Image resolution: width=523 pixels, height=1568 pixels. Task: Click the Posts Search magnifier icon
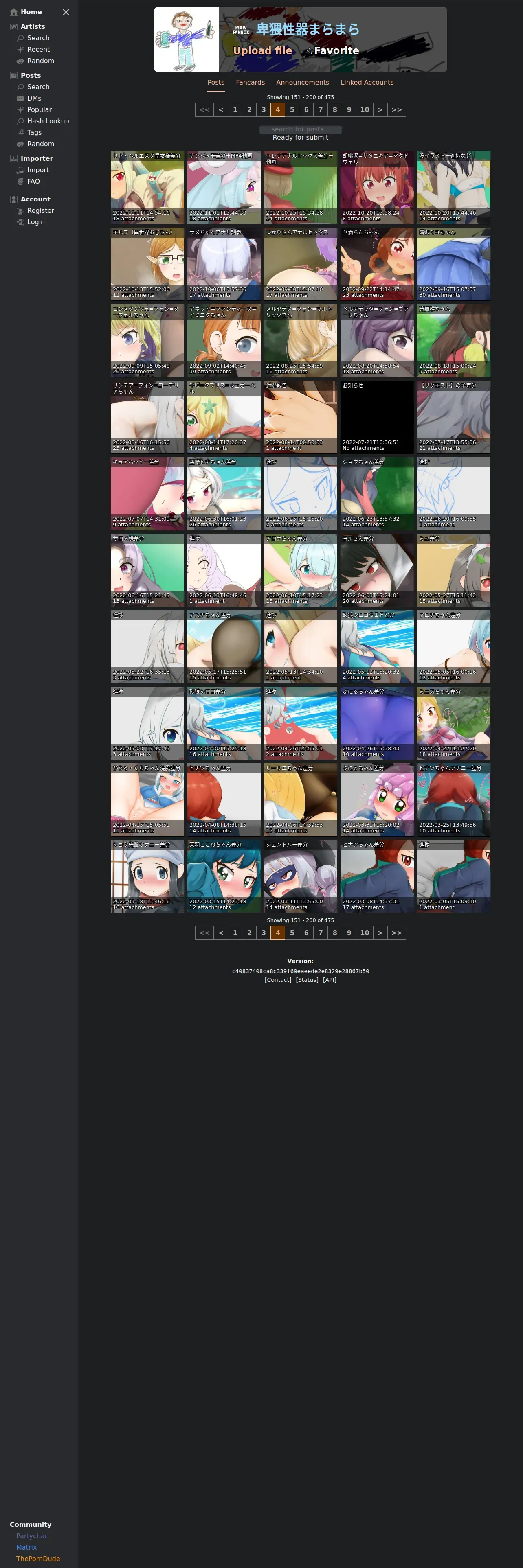click(x=21, y=87)
